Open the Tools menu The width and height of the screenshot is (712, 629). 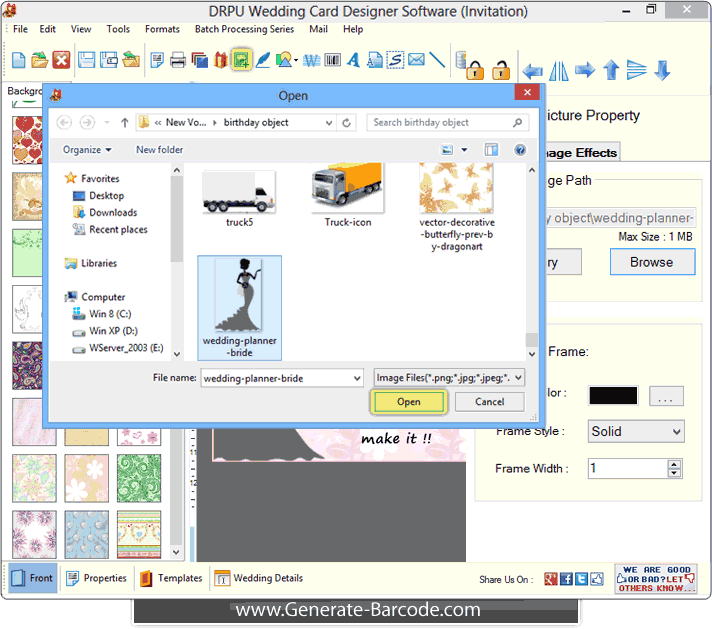click(x=118, y=29)
